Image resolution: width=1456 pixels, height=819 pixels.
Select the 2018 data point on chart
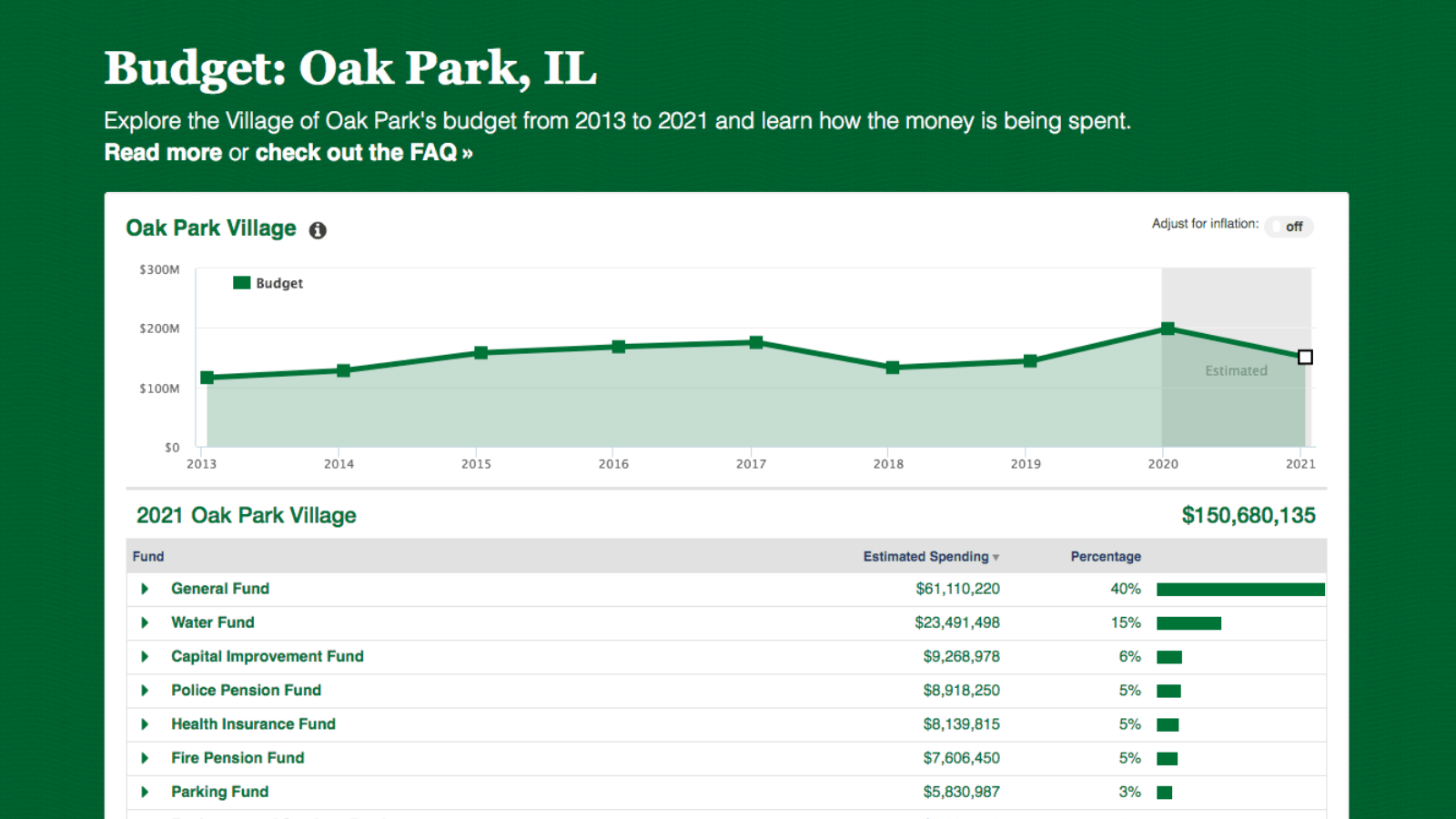(x=893, y=368)
